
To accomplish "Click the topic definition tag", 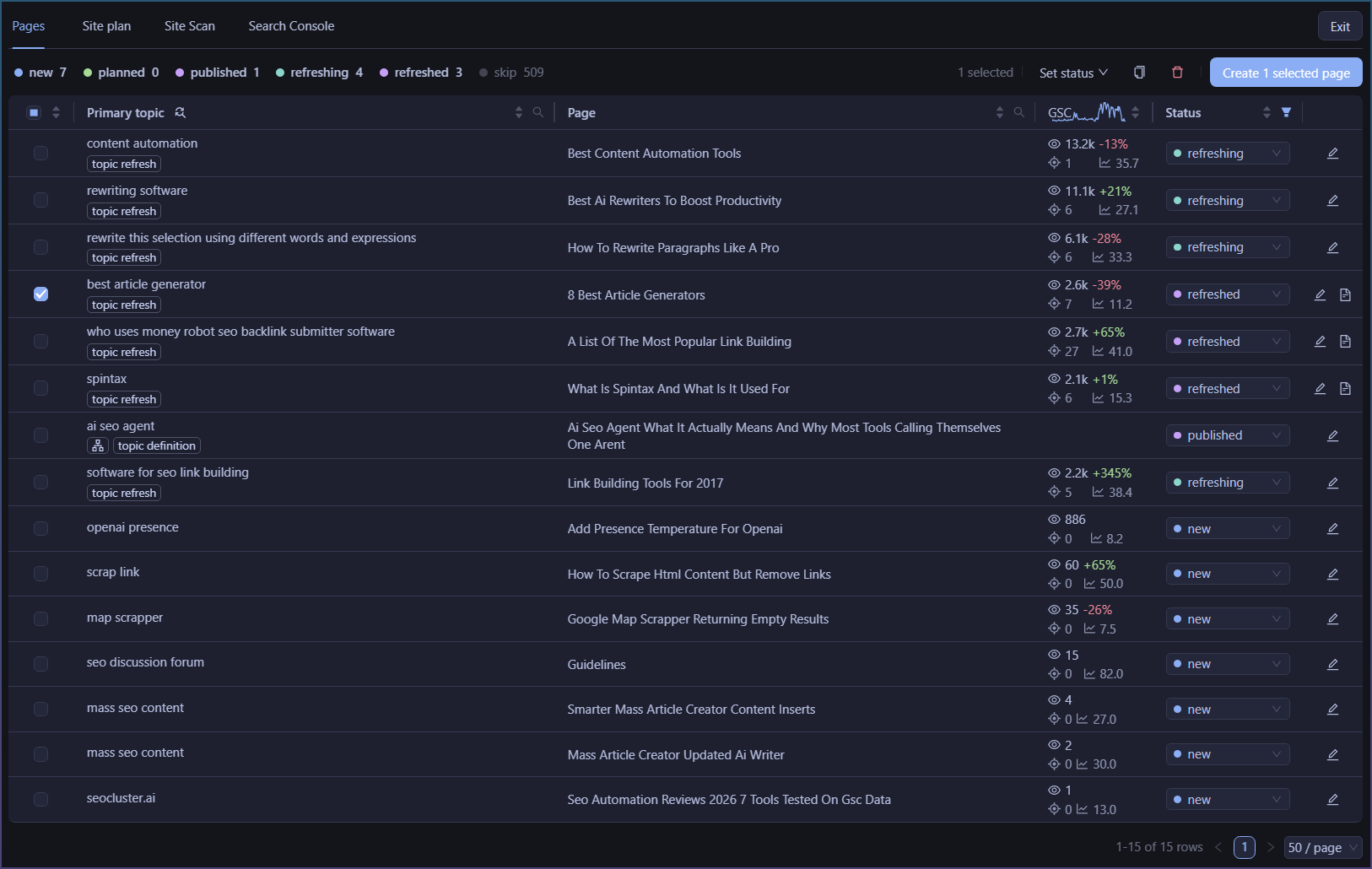I will (x=157, y=445).
